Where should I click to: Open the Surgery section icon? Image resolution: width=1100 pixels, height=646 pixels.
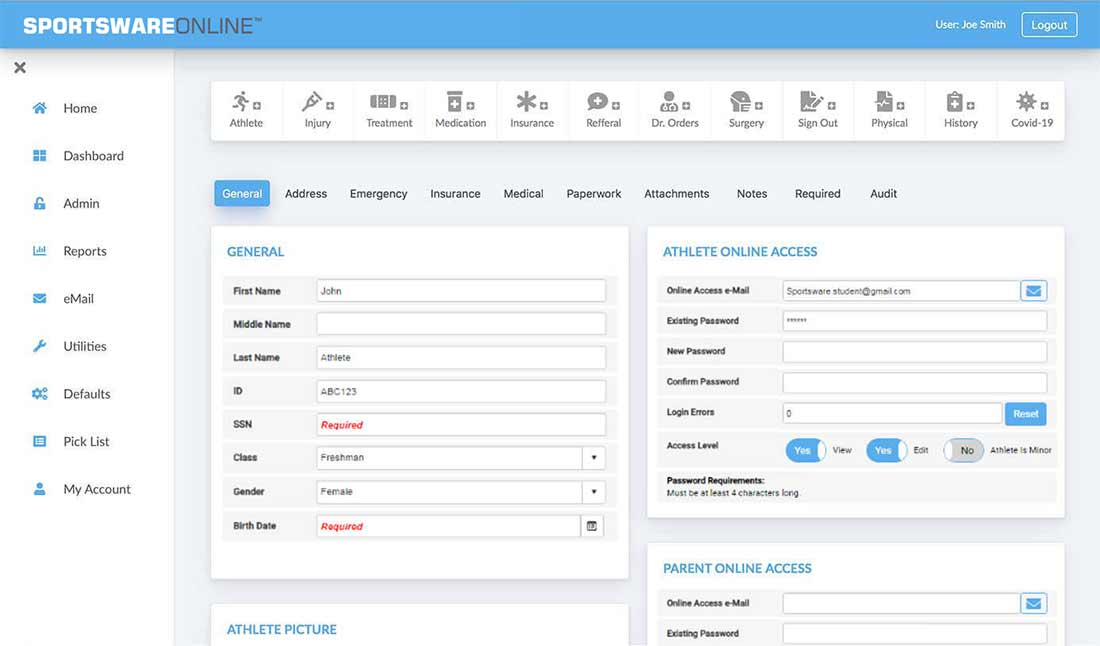[746, 110]
